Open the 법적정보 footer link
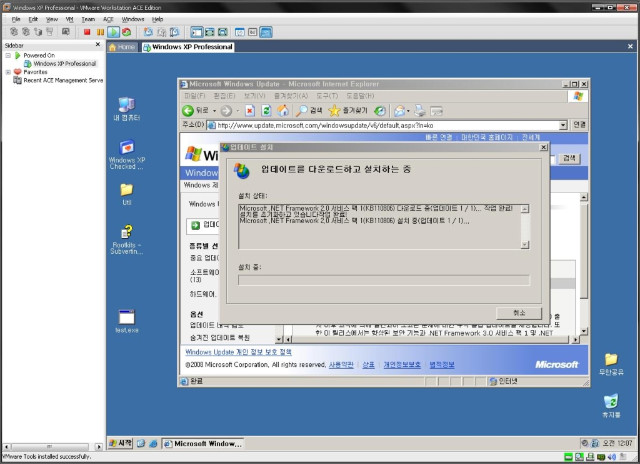640x464 pixels. click(442, 365)
